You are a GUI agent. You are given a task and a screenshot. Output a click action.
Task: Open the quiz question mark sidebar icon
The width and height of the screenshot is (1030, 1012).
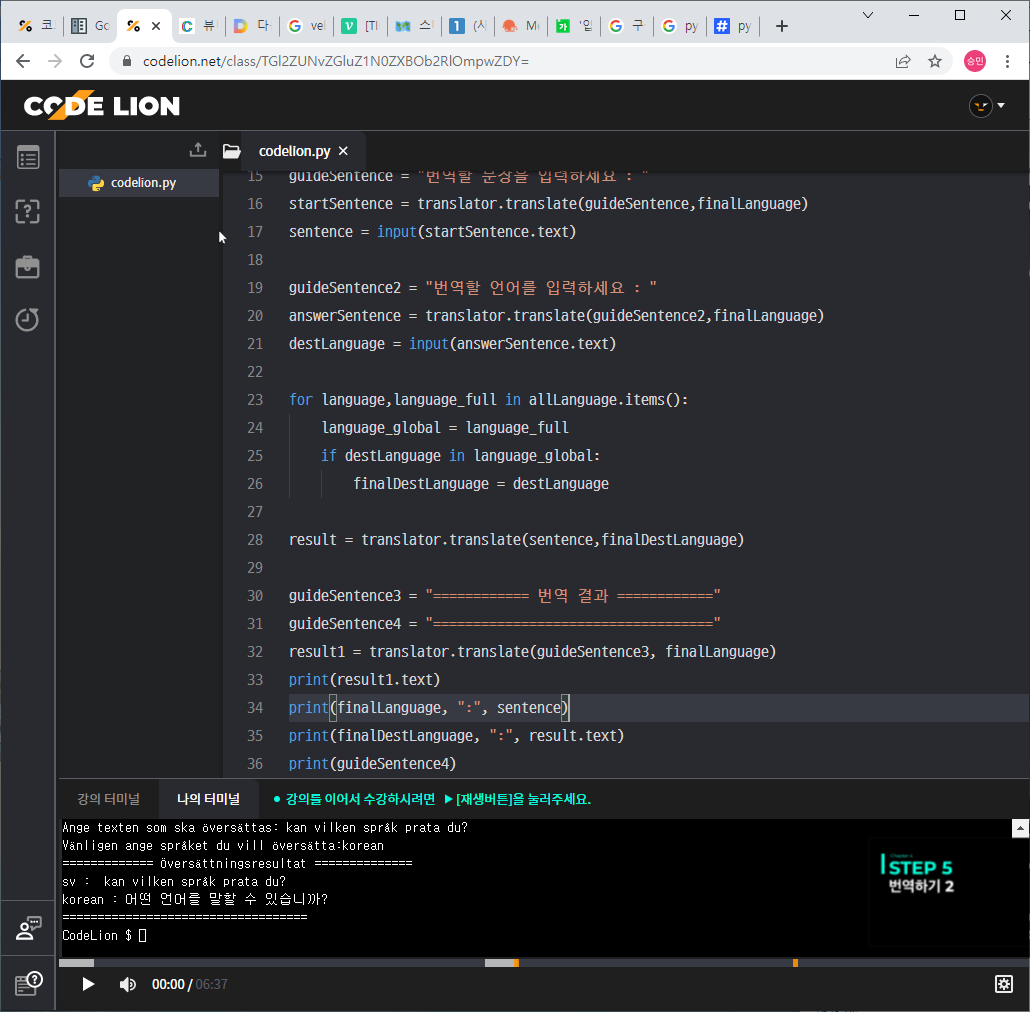click(28, 211)
